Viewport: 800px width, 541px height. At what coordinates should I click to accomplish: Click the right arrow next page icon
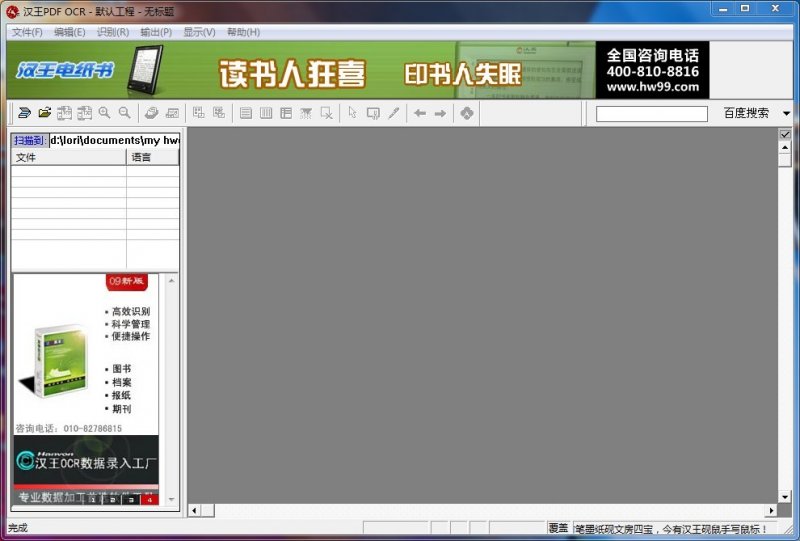tap(440, 113)
